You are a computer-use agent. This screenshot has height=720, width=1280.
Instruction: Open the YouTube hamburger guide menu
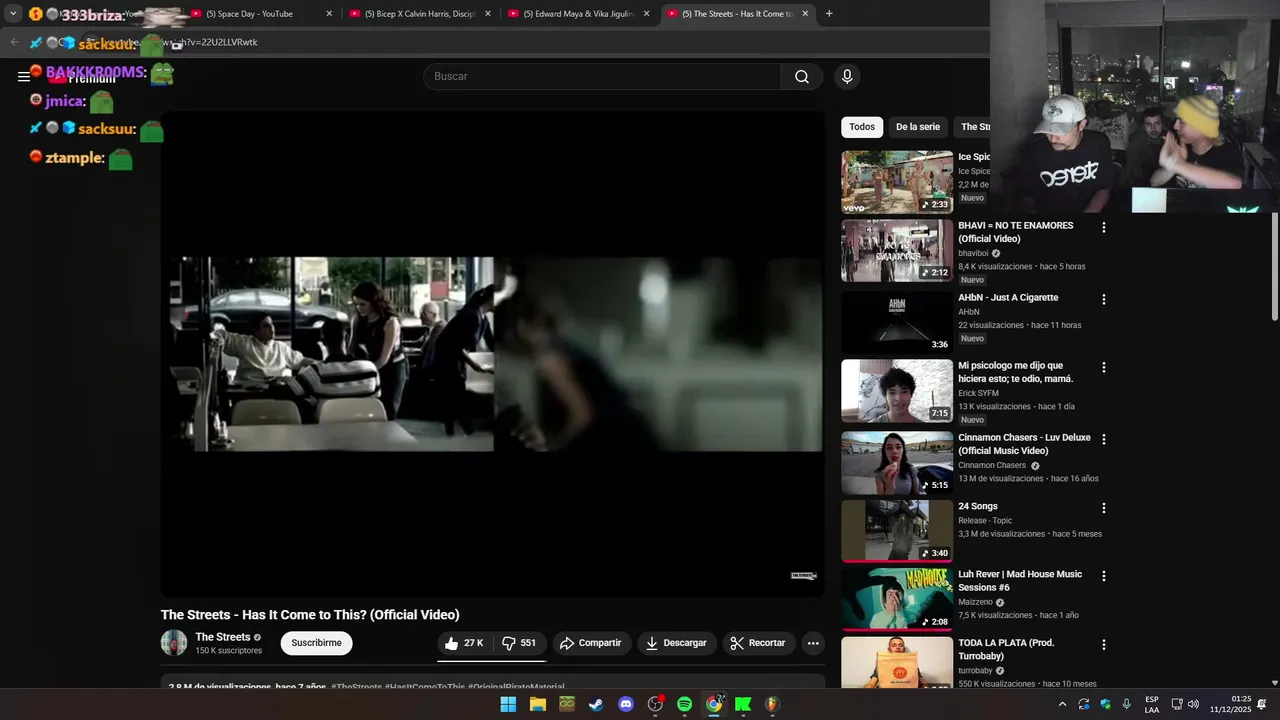24,76
